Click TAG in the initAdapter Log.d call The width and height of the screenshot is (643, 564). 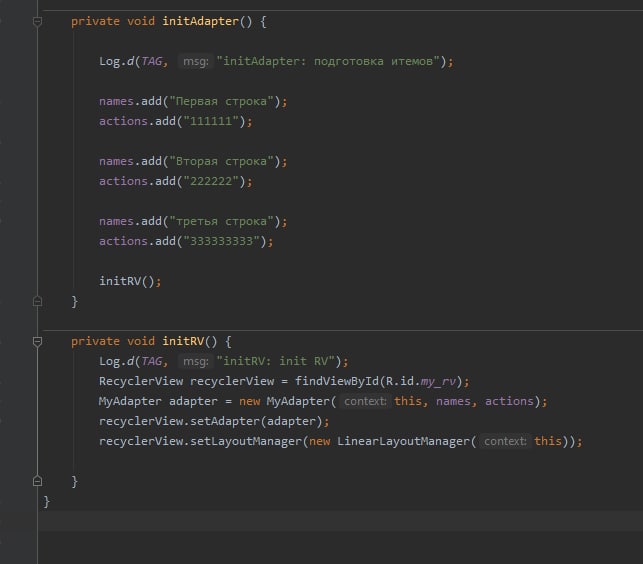coord(152,62)
